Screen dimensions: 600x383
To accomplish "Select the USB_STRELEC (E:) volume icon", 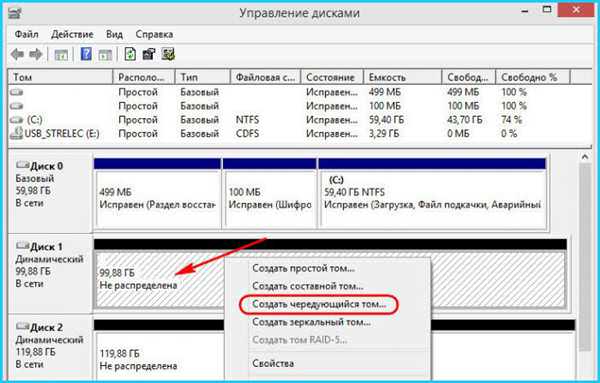I will pyautogui.click(x=16, y=134).
